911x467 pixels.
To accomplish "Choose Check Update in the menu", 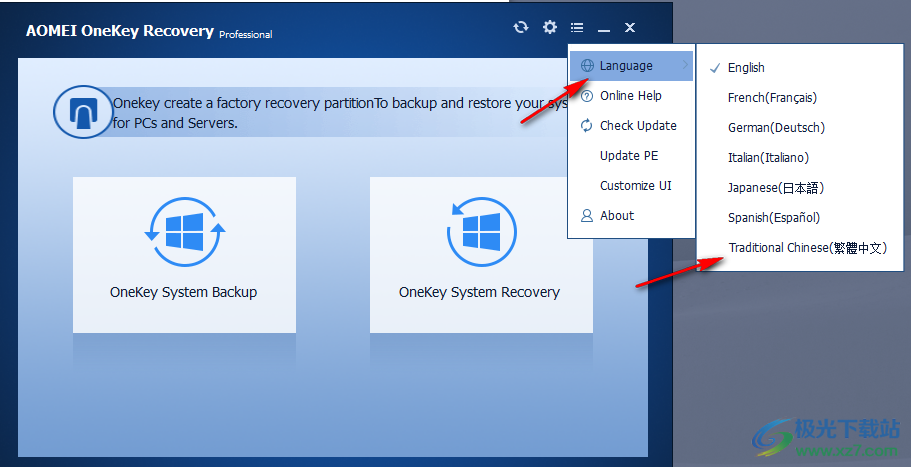I will coord(631,125).
